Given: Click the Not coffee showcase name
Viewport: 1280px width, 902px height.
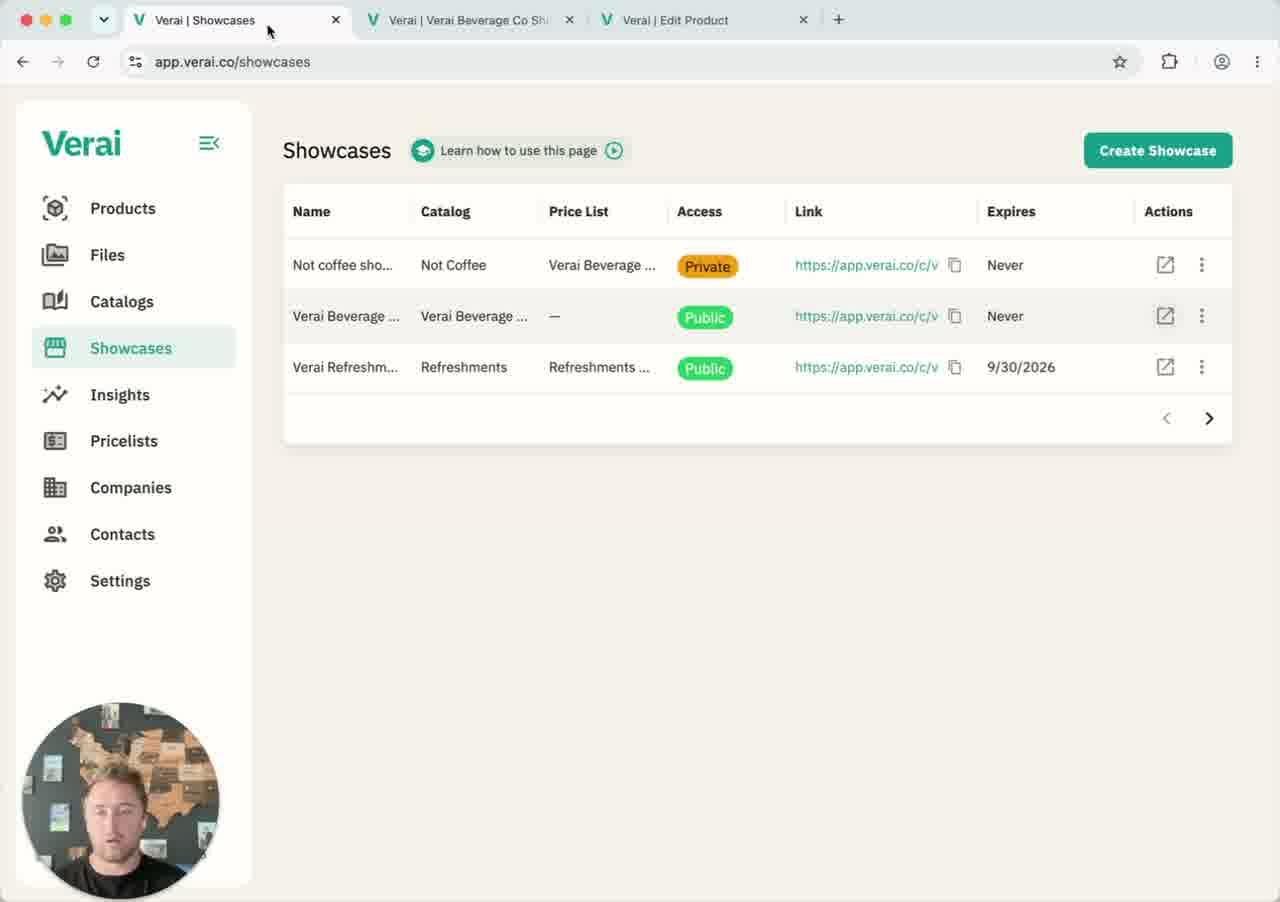Looking at the screenshot, I should 342,265.
